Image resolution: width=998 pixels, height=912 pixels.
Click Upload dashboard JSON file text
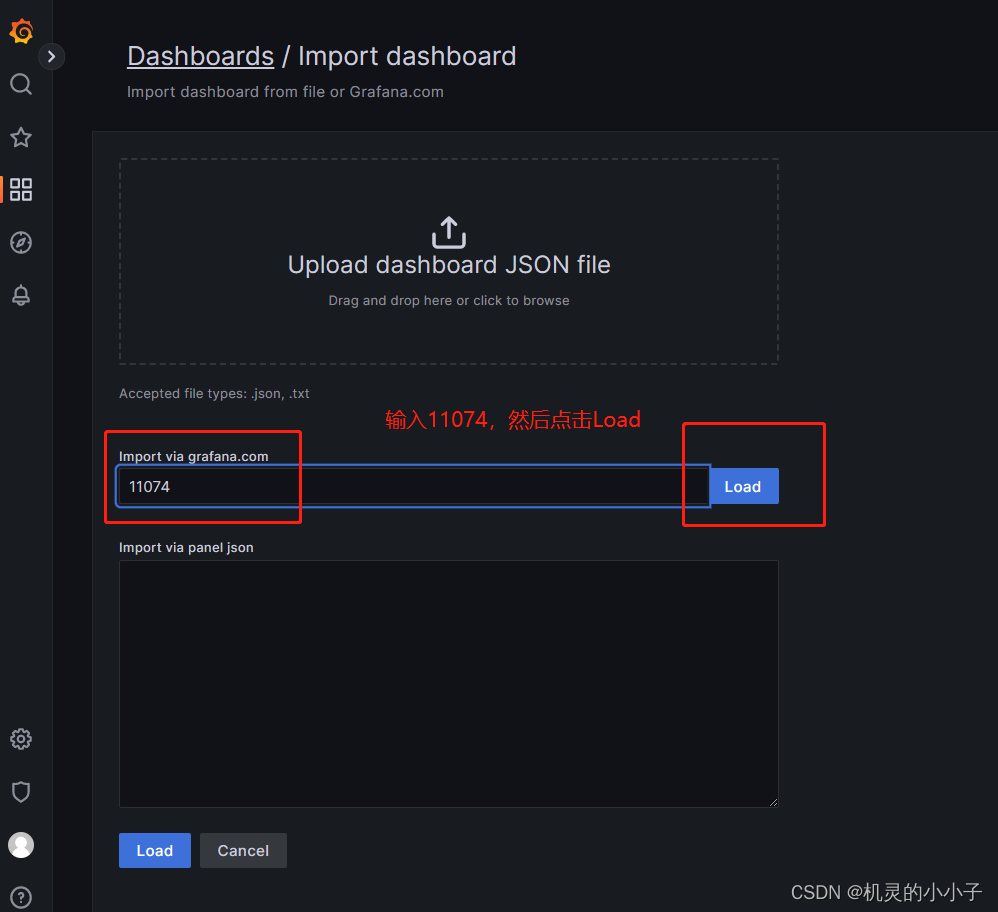[x=449, y=265]
